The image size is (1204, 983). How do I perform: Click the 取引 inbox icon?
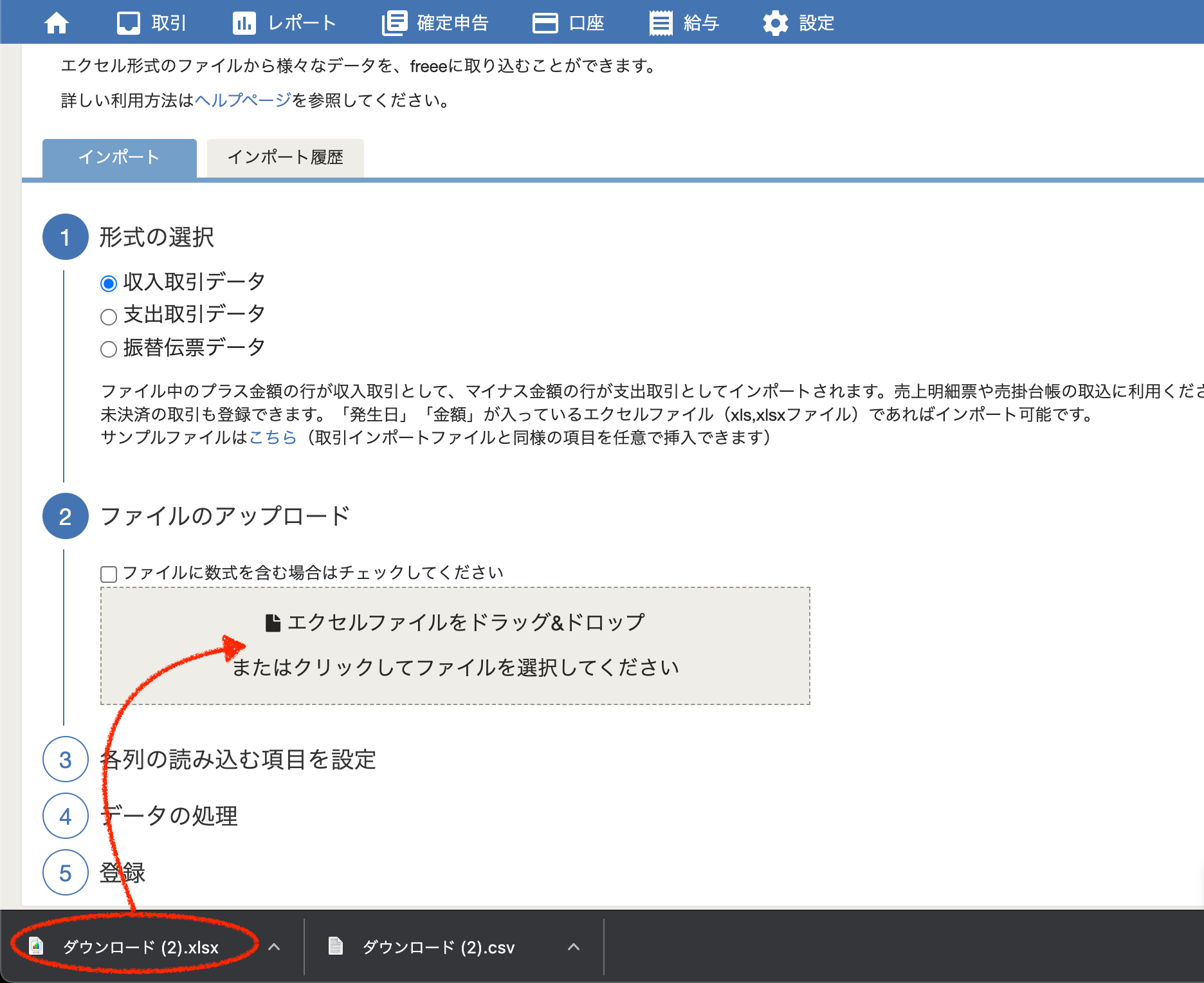[x=129, y=23]
